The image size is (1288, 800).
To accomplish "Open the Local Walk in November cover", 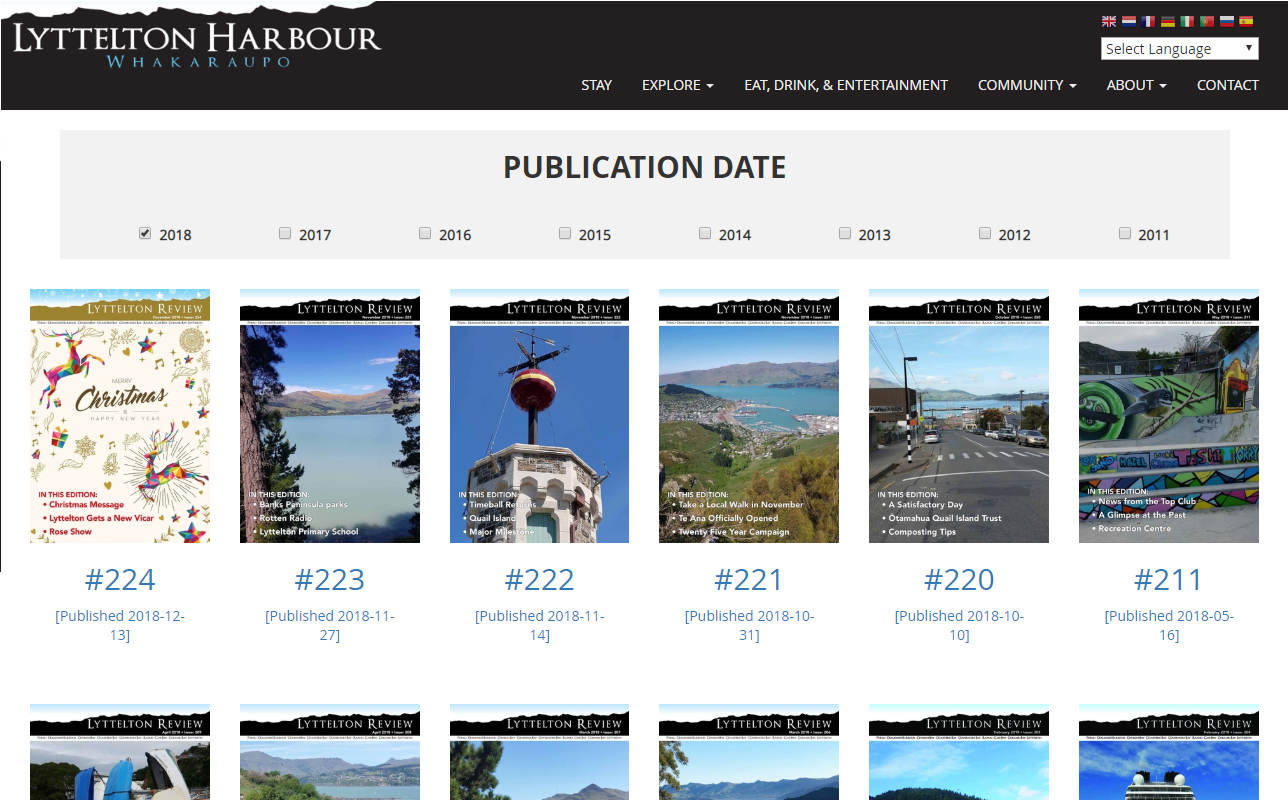I will tap(749, 416).
